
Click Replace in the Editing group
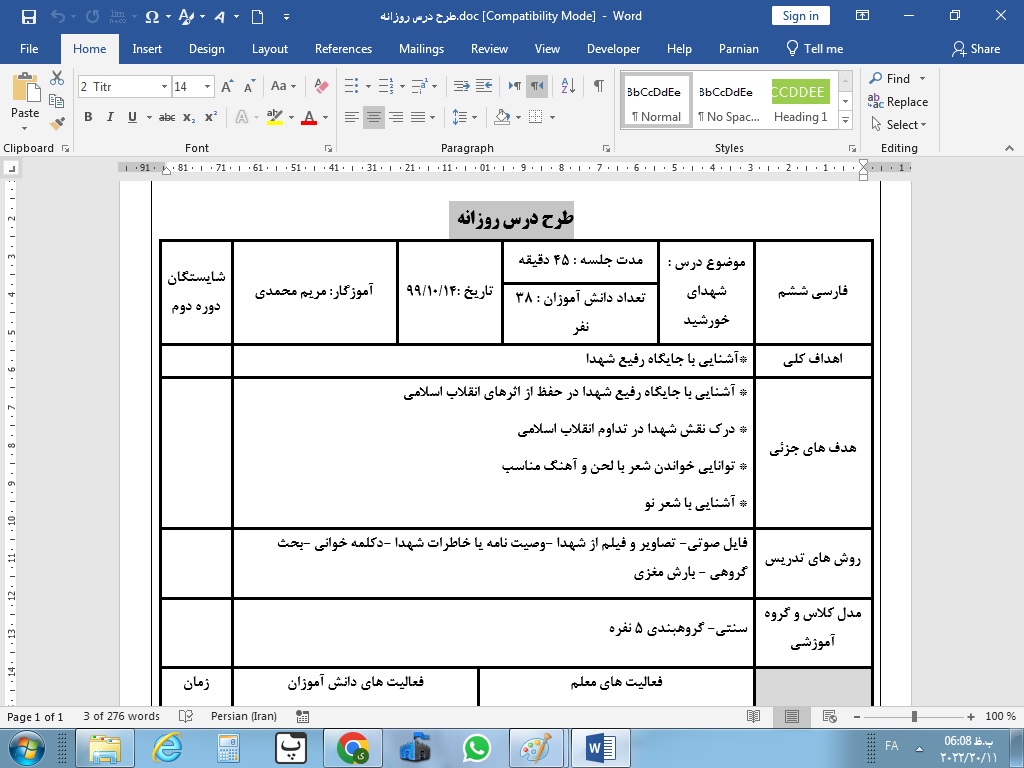898,101
